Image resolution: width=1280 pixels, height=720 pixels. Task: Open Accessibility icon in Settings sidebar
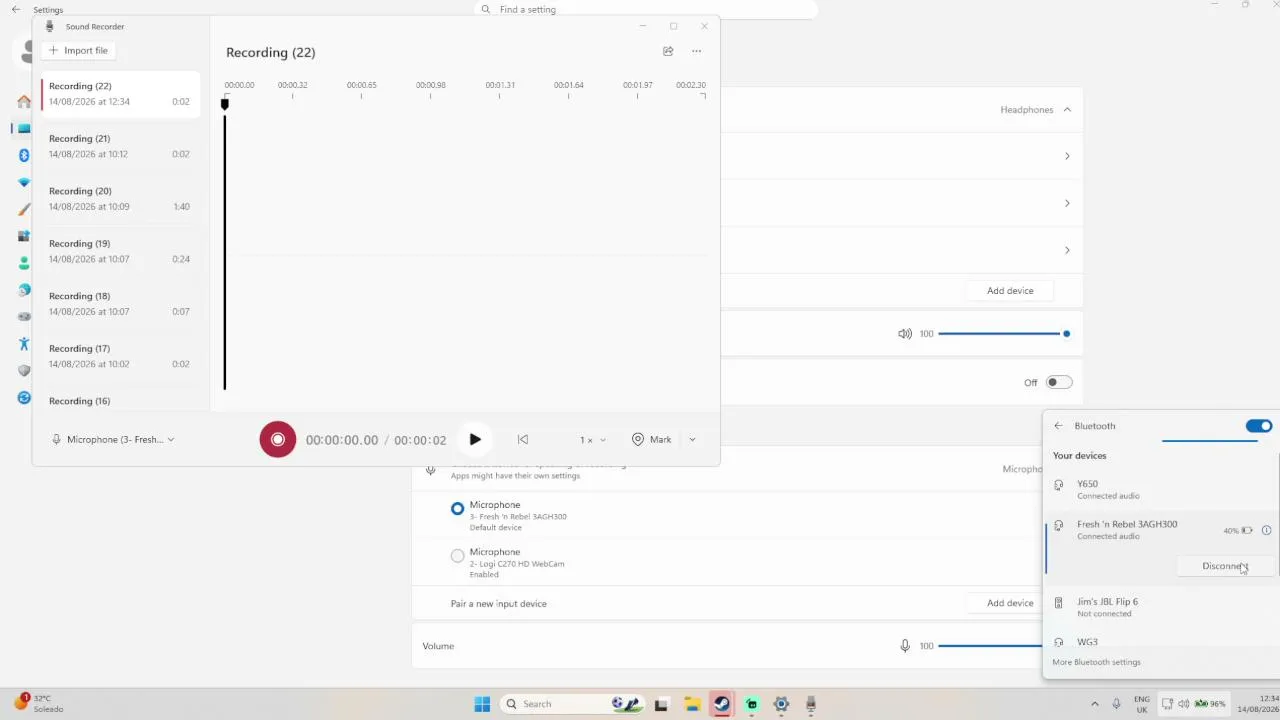pyautogui.click(x=24, y=343)
